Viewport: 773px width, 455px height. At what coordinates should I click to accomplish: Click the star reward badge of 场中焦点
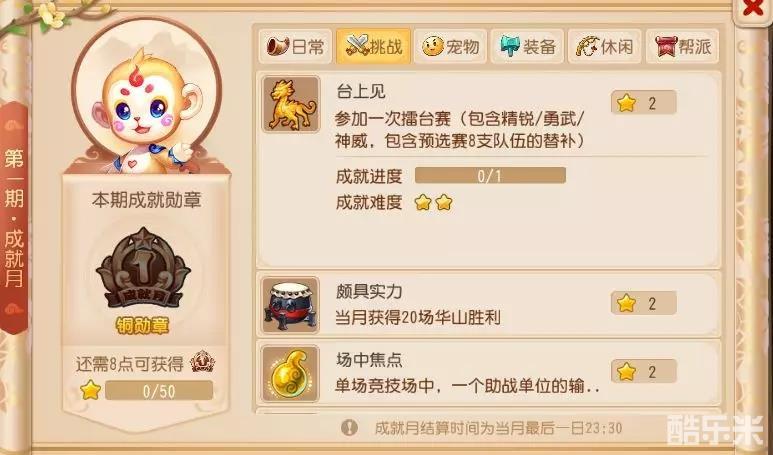tap(643, 372)
